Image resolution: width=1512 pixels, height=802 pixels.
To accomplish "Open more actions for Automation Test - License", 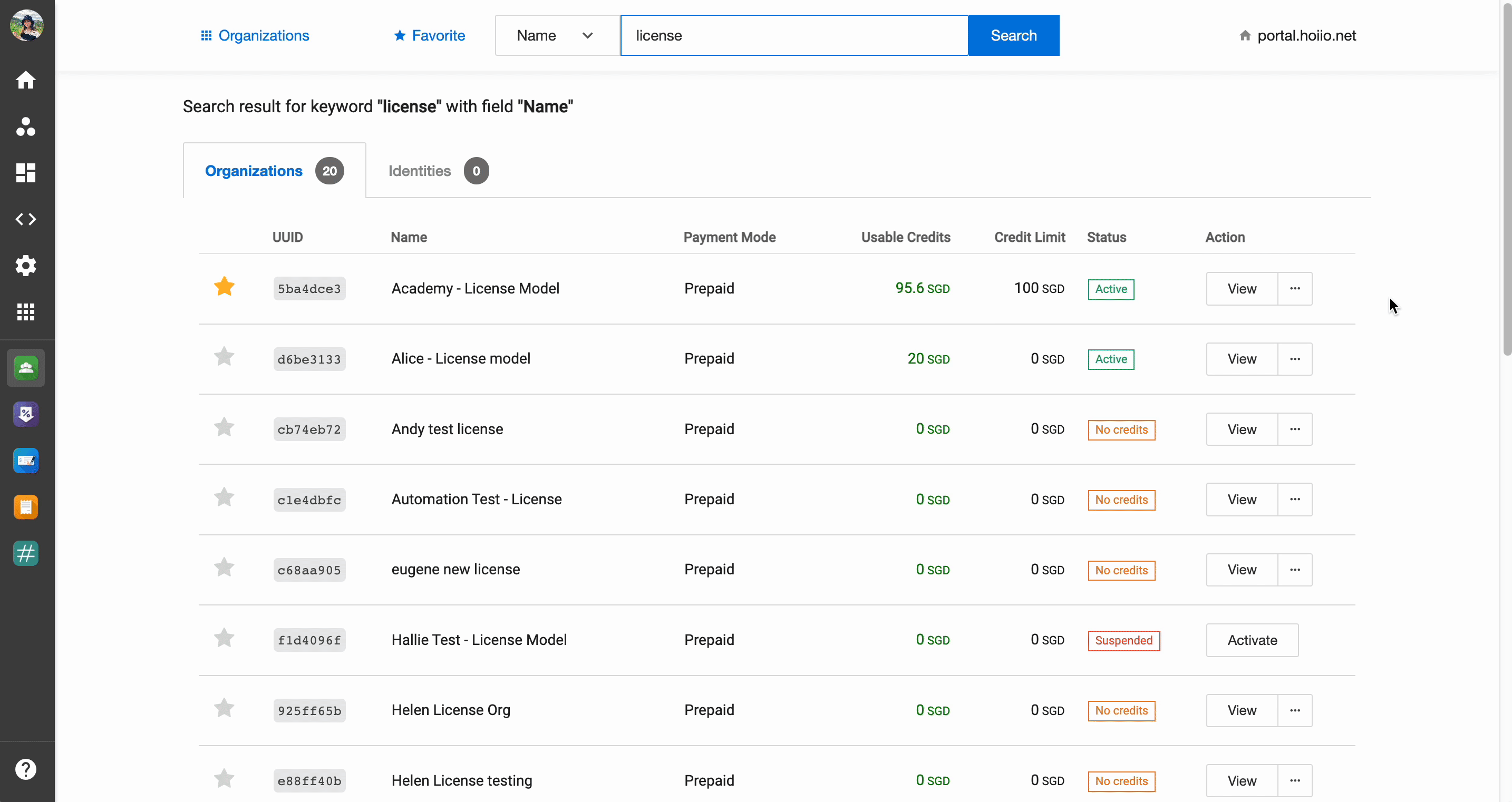I will [1295, 499].
